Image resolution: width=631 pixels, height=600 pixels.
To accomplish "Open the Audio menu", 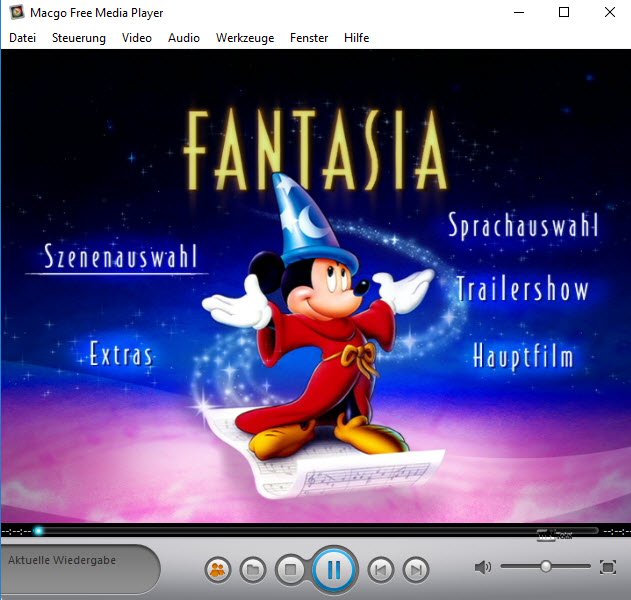I will [184, 38].
